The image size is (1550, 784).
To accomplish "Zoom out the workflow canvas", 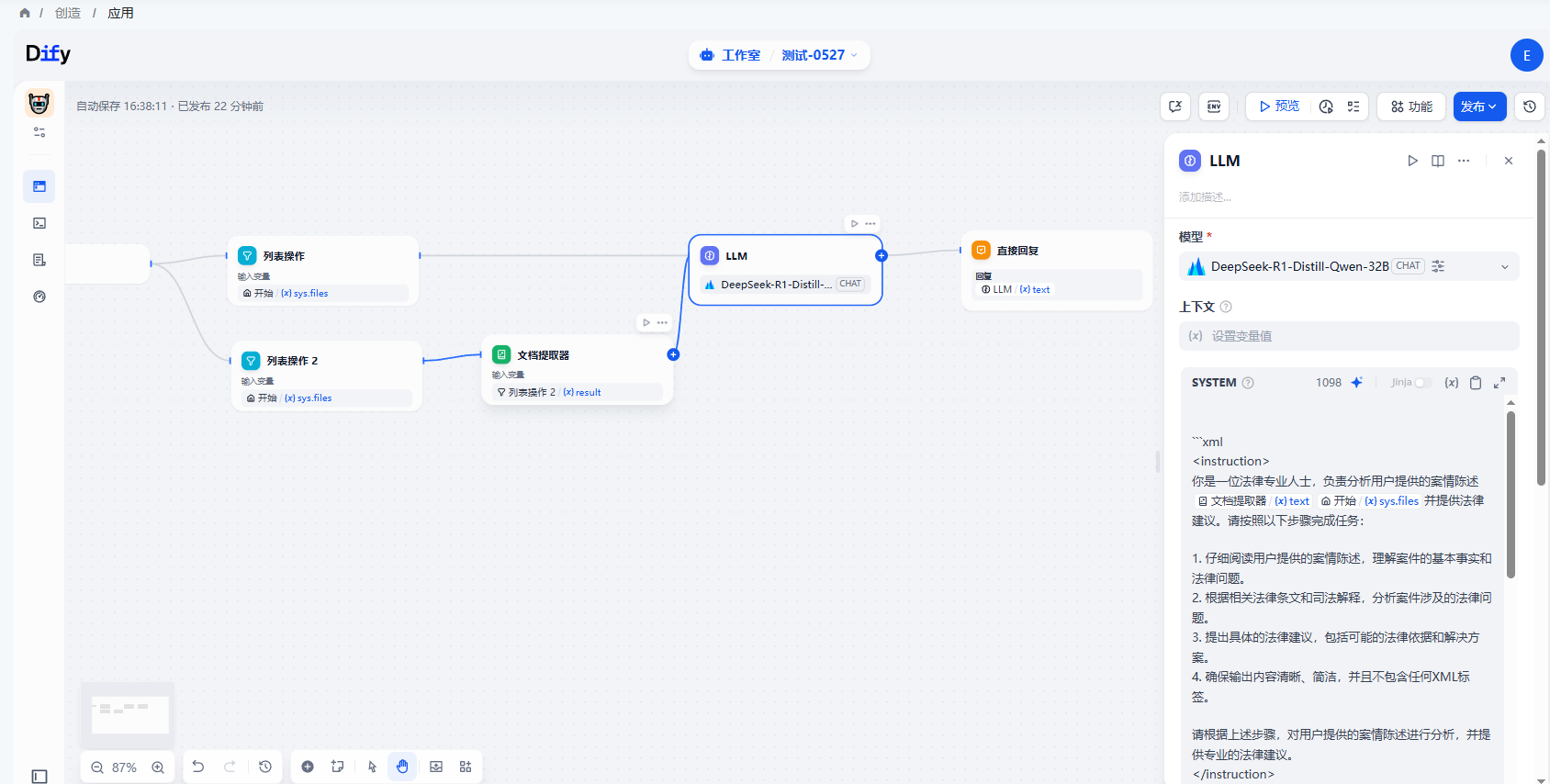I will point(97,767).
